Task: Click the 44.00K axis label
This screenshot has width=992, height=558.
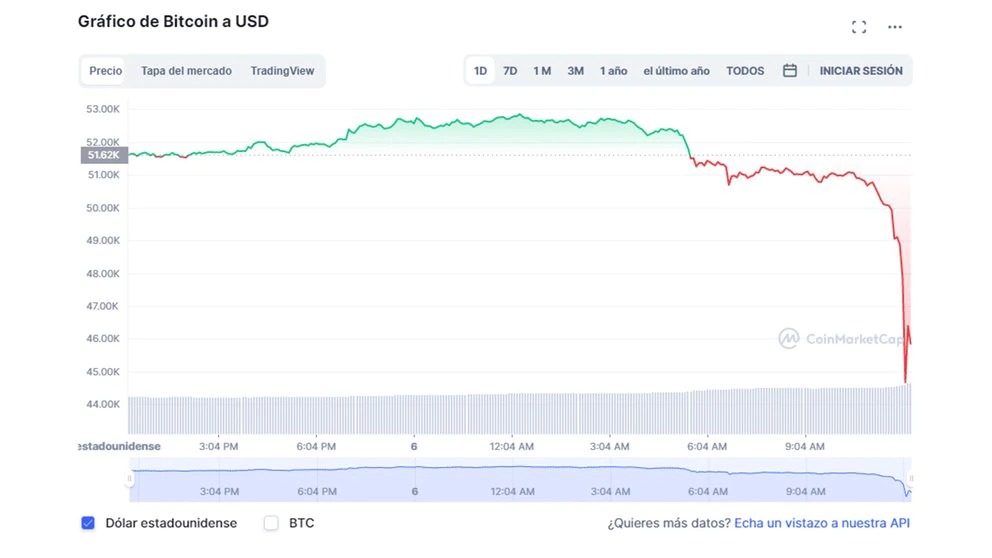Action: [102, 404]
